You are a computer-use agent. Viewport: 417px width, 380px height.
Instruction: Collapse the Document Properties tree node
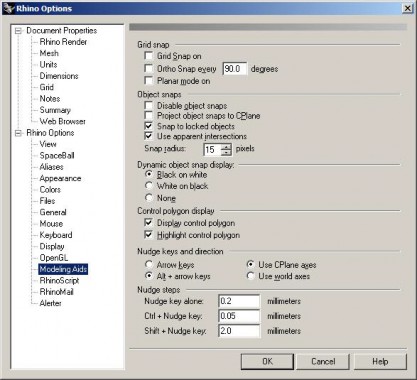pos(18,31)
